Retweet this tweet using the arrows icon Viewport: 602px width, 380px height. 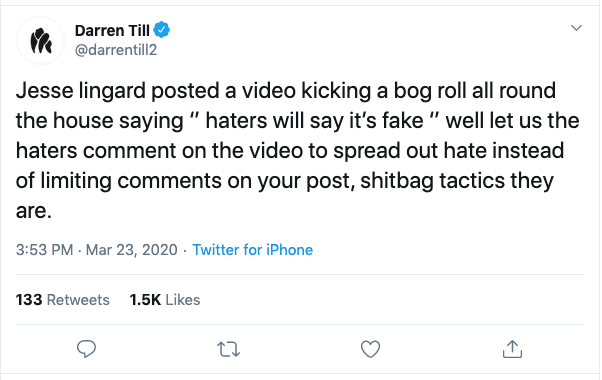point(228,350)
